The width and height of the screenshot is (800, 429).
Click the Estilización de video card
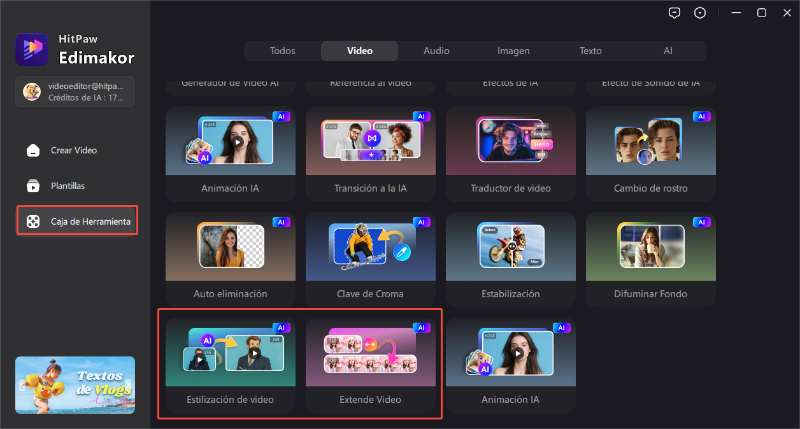pyautogui.click(x=231, y=366)
